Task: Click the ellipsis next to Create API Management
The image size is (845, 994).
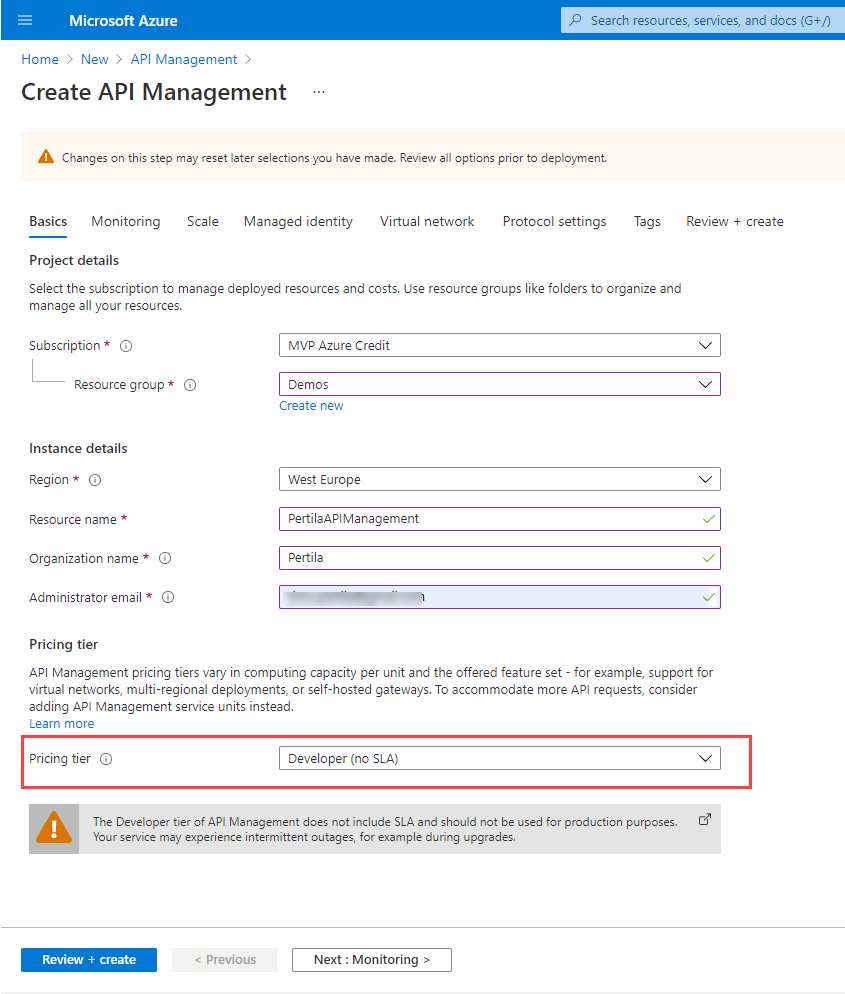Action: (319, 92)
